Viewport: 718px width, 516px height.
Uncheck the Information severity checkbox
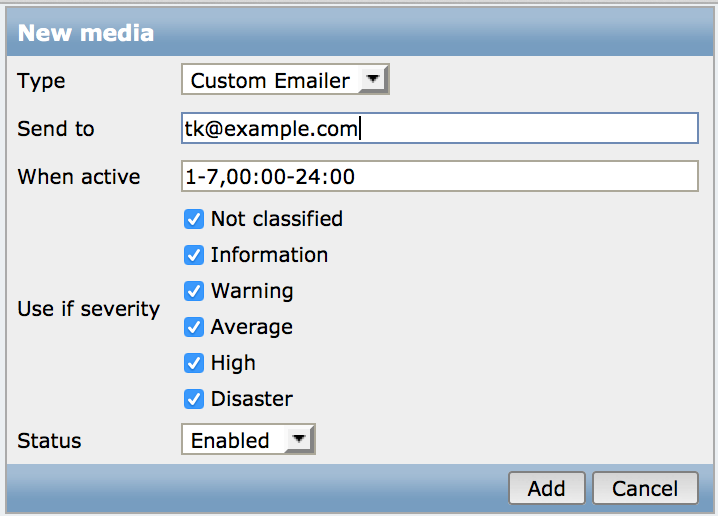point(194,255)
